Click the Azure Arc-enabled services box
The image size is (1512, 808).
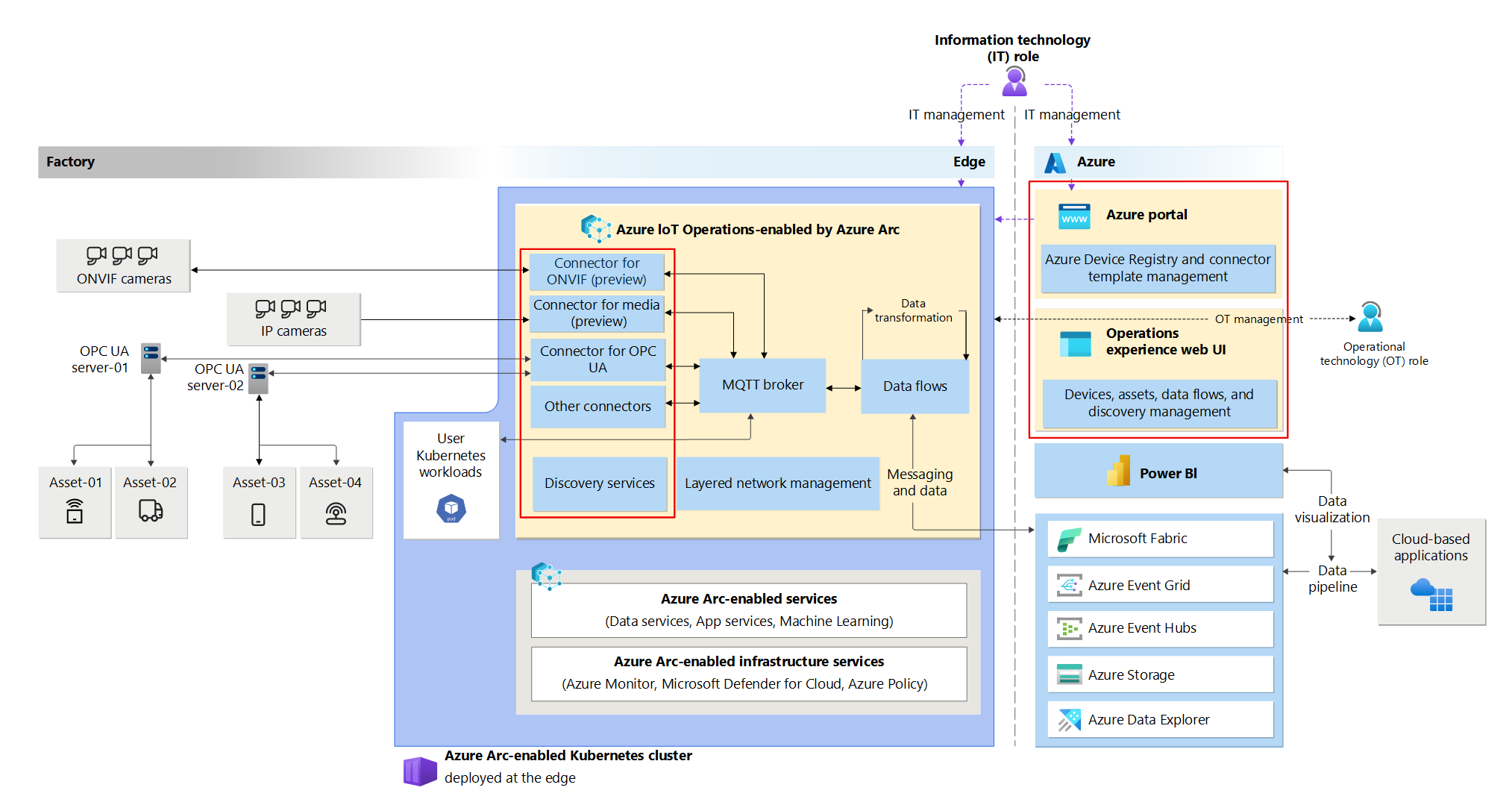pos(749,610)
